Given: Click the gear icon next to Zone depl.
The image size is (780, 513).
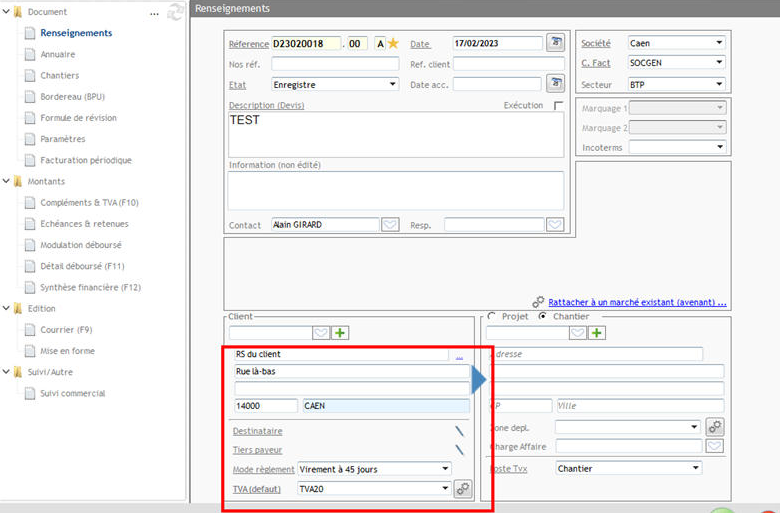Looking at the screenshot, I should [714, 427].
